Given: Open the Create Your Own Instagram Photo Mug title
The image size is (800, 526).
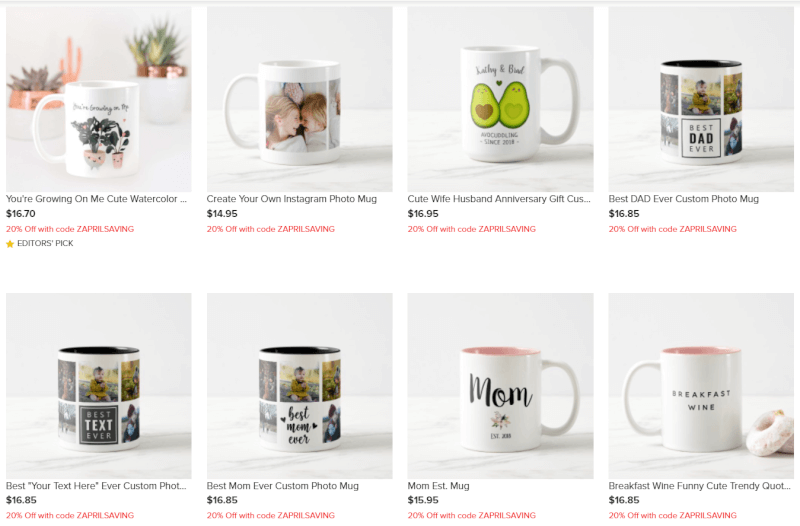Looking at the screenshot, I should pyautogui.click(x=292, y=199).
